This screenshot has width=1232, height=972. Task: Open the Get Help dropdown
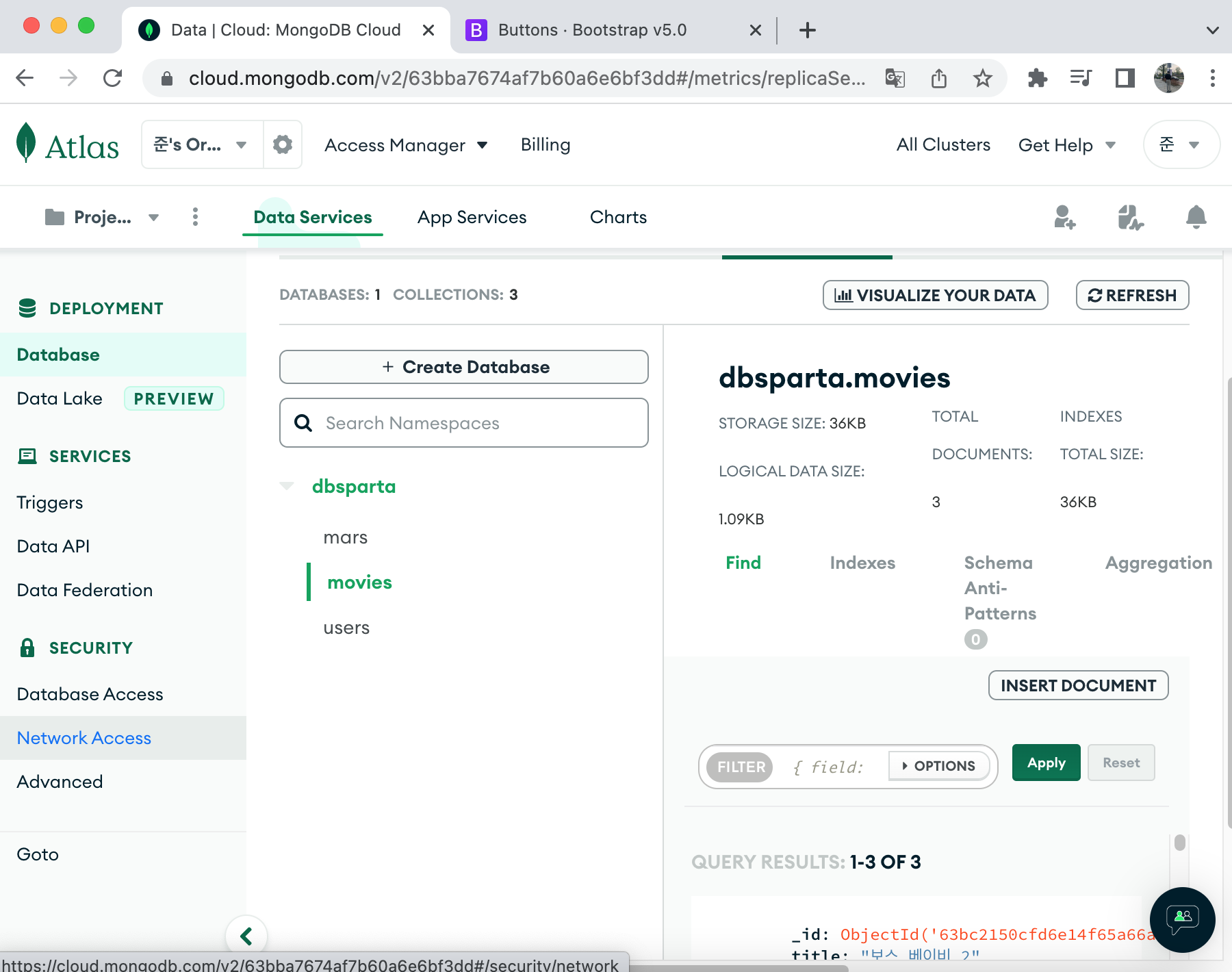pyautogui.click(x=1067, y=145)
